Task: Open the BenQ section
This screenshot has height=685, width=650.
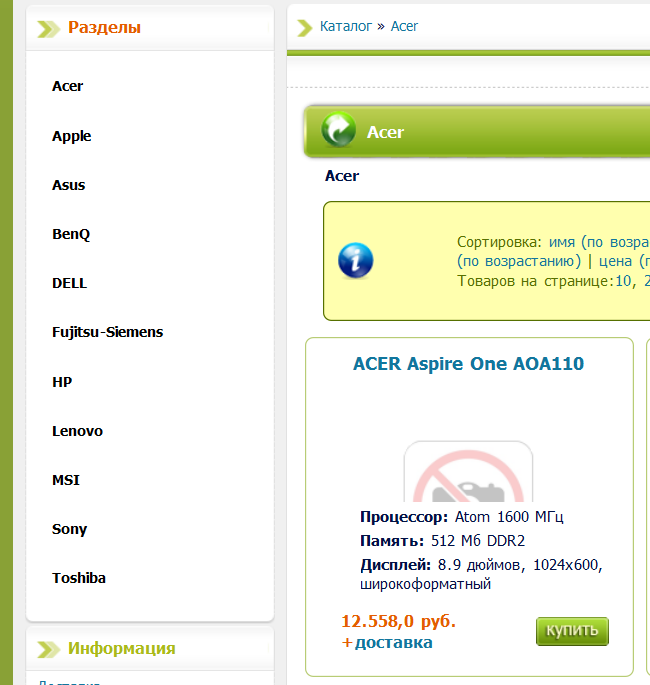Action: click(71, 234)
